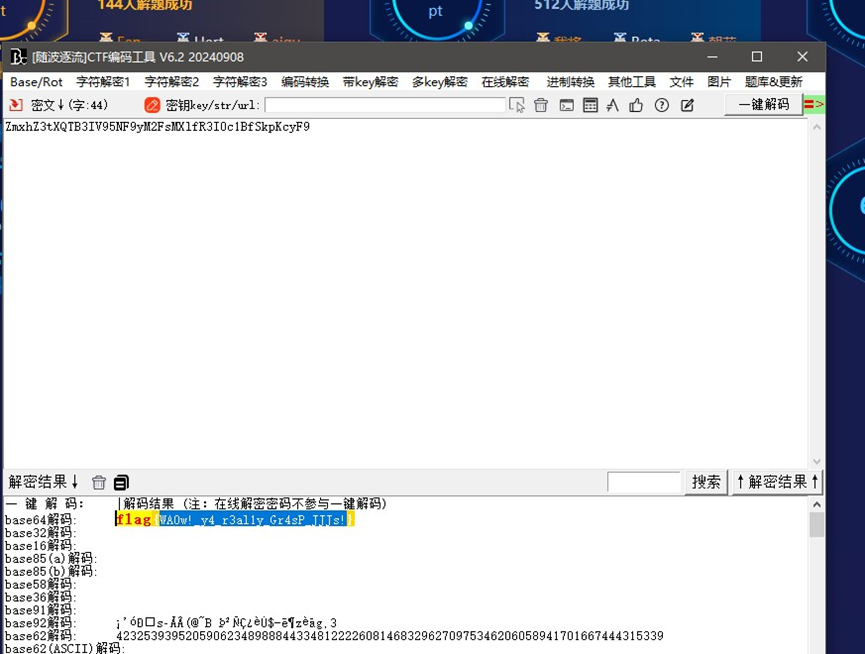Viewport: 865px width, 654px height.
Task: Click the red arrow on green button
Action: pyautogui.click(x=814, y=104)
